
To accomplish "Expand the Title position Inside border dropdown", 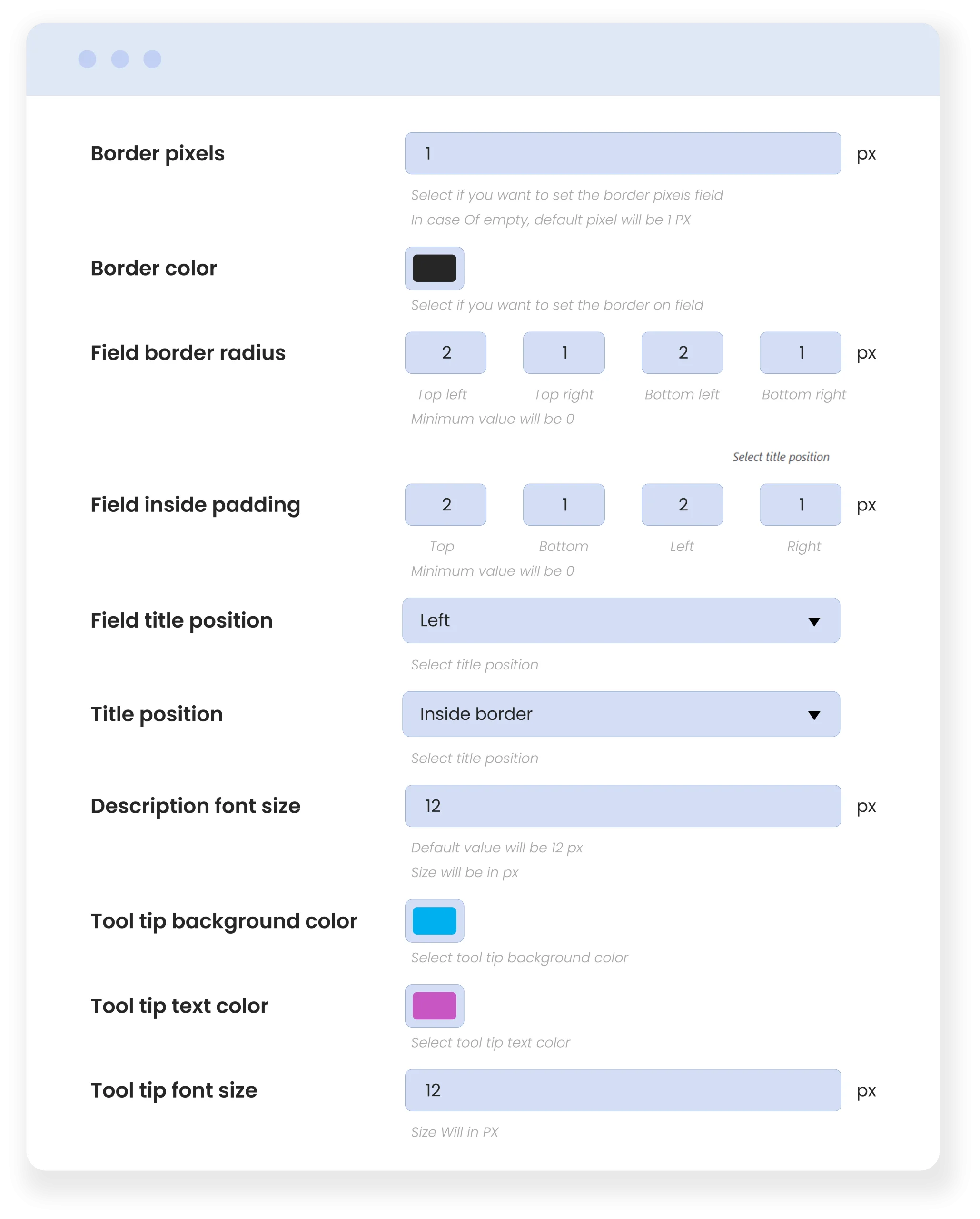I will click(621, 713).
